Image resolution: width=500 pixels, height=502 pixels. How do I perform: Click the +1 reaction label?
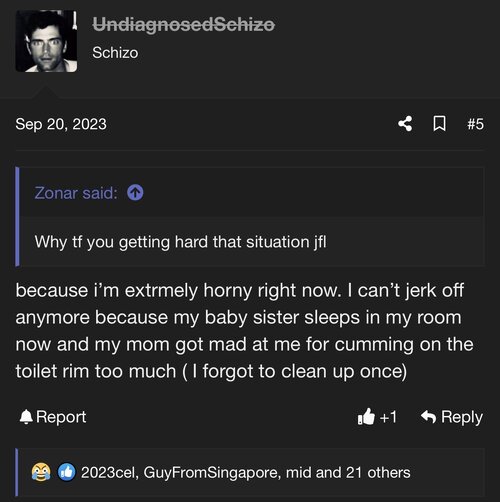pyautogui.click(x=388, y=417)
